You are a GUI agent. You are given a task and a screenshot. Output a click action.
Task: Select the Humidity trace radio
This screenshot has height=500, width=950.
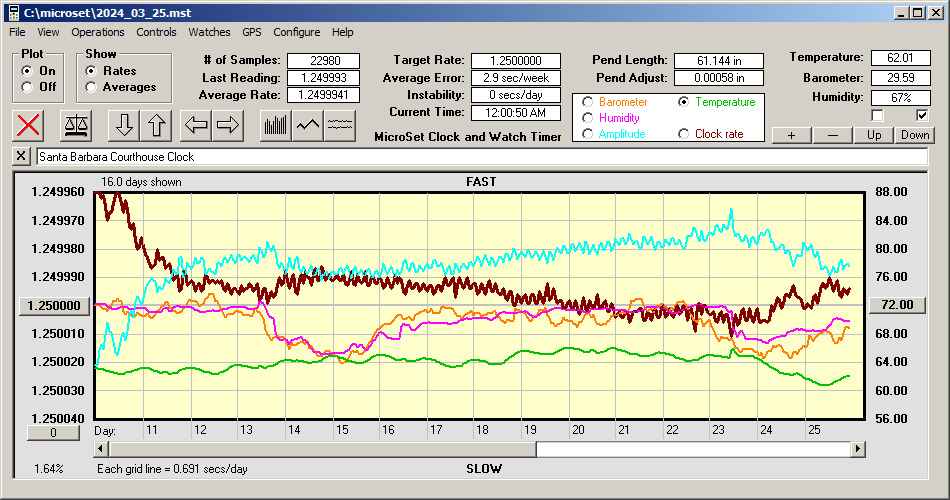[x=587, y=118]
